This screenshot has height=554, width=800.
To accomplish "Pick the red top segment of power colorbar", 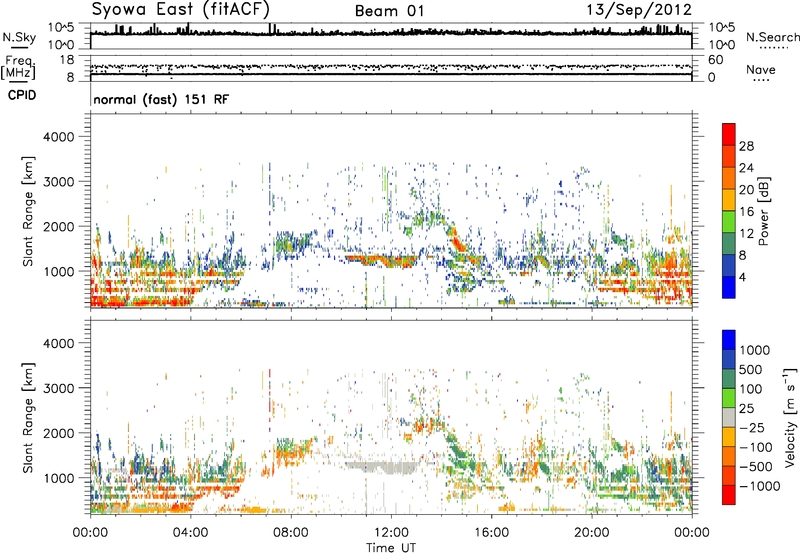I will point(729,135).
